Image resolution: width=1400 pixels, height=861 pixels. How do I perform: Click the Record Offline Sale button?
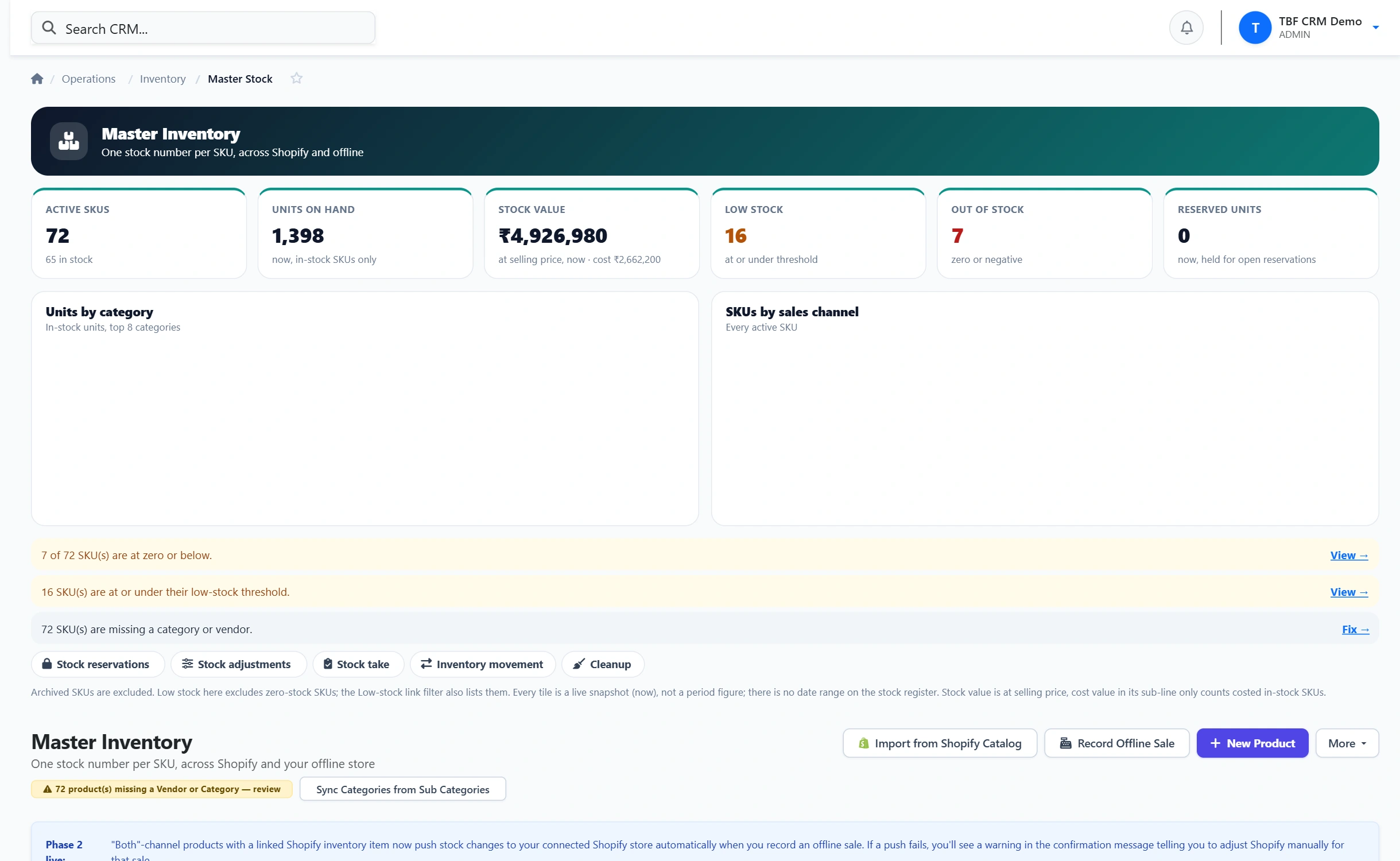pyautogui.click(x=1116, y=743)
